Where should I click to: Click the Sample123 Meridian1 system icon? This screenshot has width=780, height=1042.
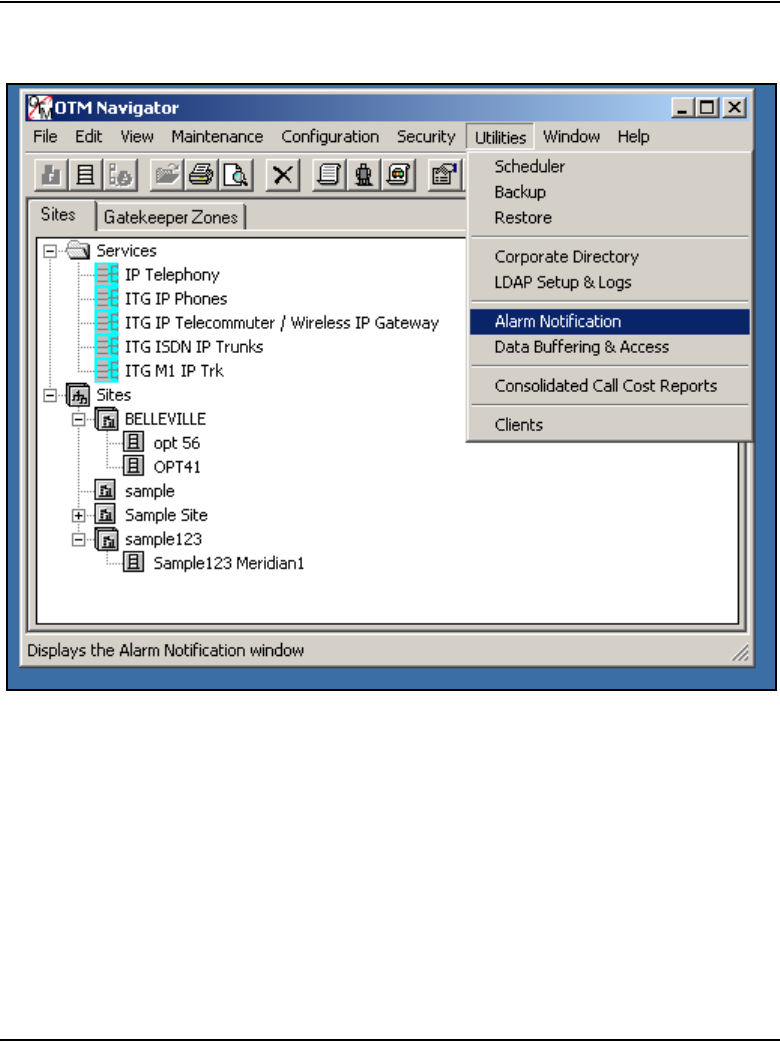coord(134,563)
